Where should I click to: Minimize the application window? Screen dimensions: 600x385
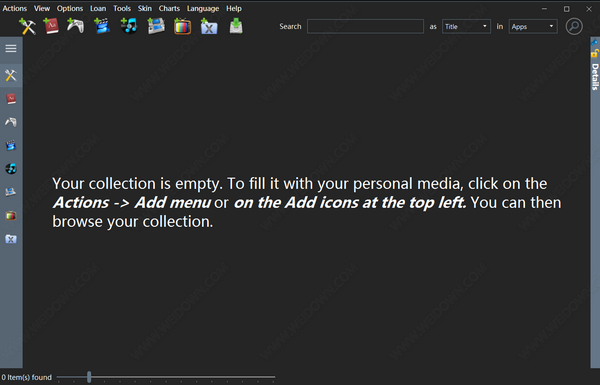[x=544, y=9]
